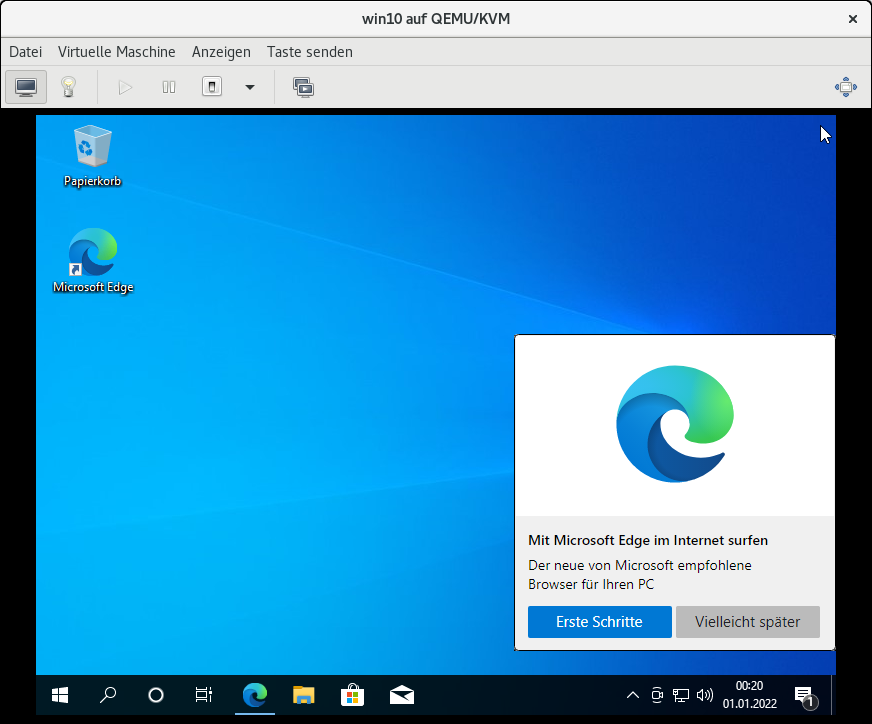872x724 pixels.
Task: Click the Show desktop strip
Action: 833,695
